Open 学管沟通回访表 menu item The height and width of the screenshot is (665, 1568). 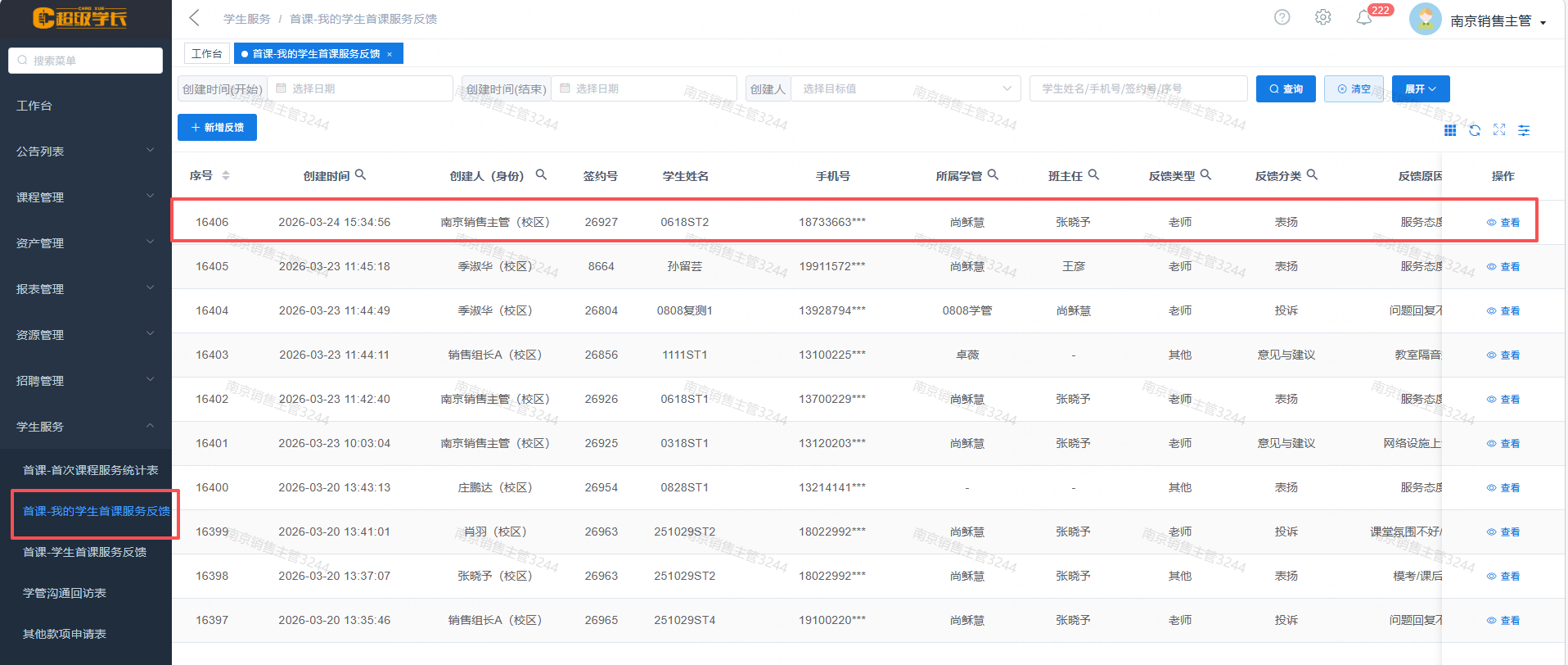click(65, 593)
